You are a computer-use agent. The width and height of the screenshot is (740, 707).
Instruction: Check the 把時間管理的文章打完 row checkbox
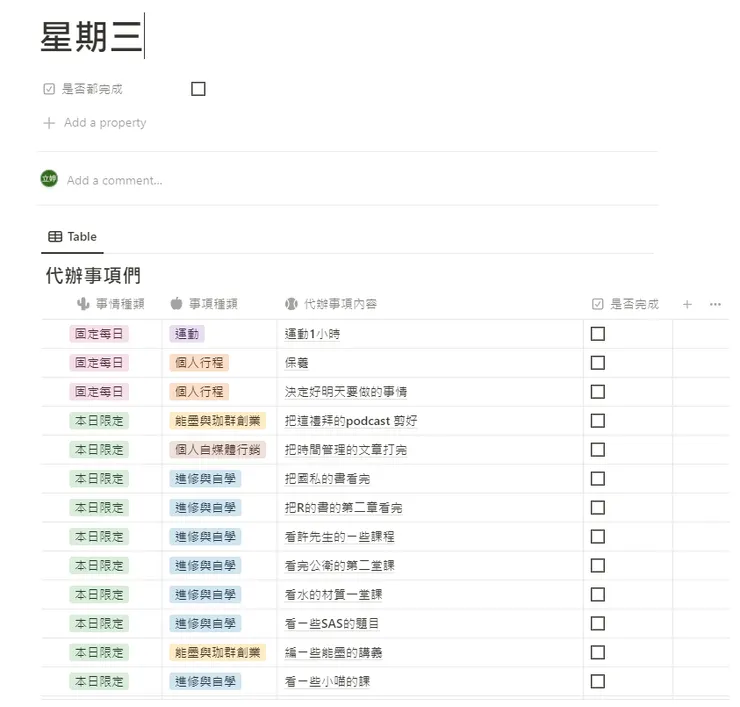coord(598,450)
